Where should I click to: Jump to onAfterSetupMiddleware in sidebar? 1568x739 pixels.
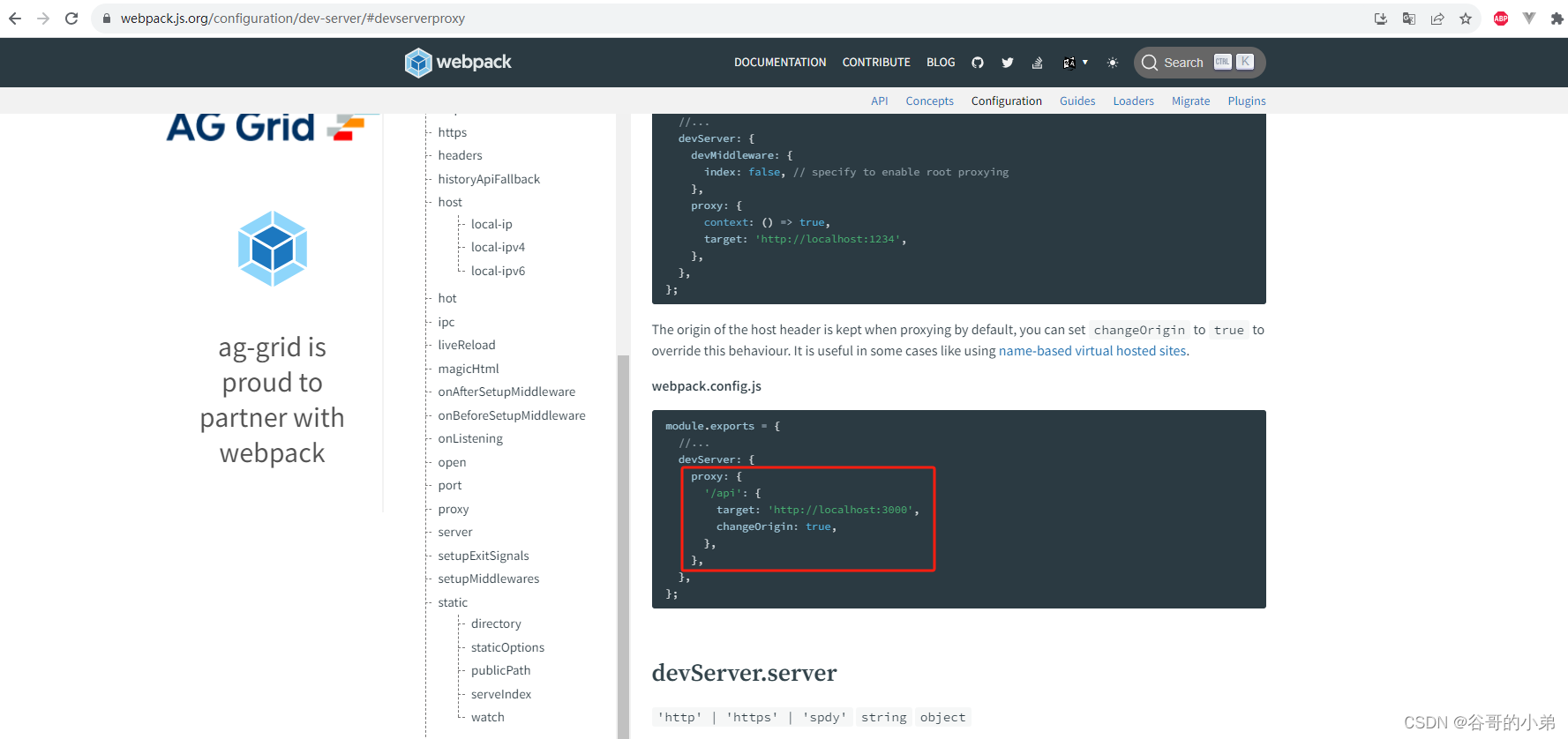[x=506, y=392]
